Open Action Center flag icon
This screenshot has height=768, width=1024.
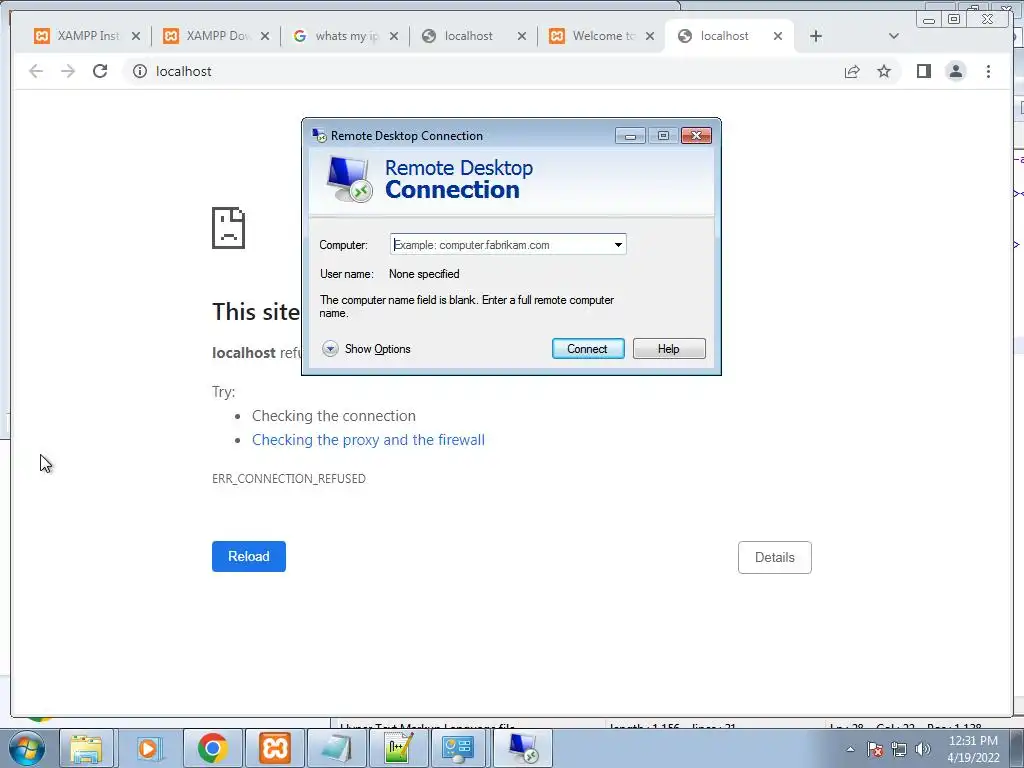(x=875, y=749)
